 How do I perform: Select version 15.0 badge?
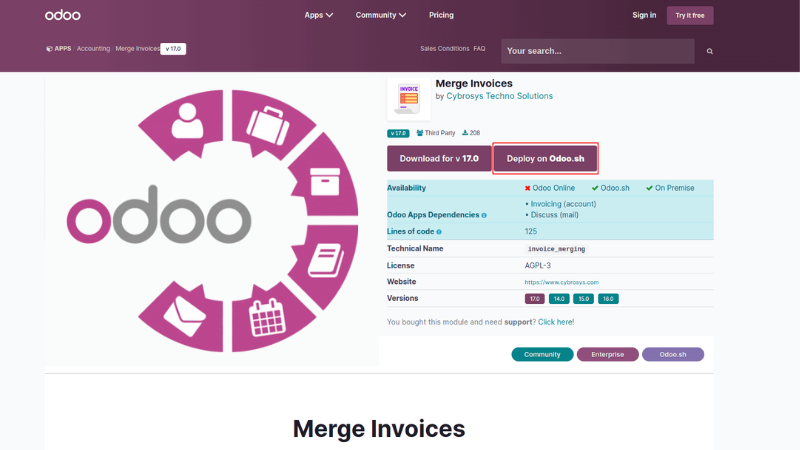tap(583, 298)
